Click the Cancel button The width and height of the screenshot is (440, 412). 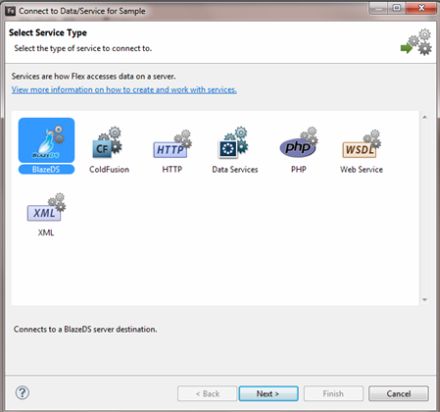398,394
